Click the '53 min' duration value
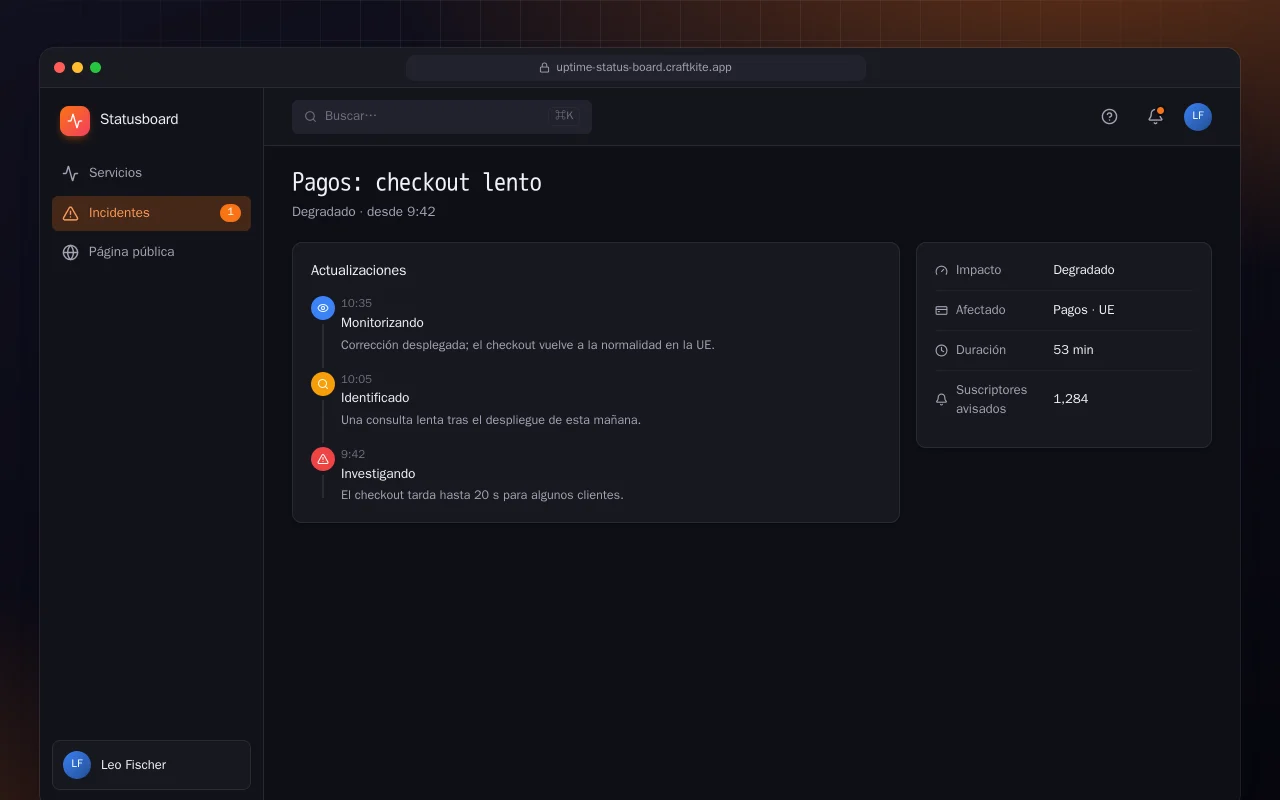The width and height of the screenshot is (1280, 800). point(1073,350)
